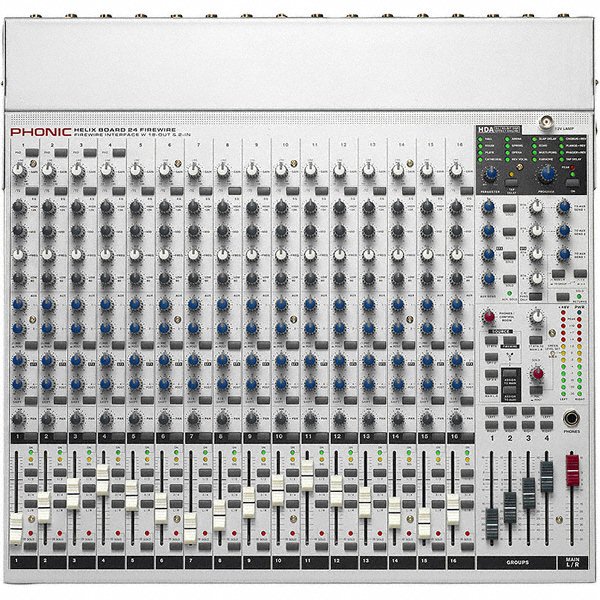Select the channel 1 number label
This screenshot has height=600, width=600.
(x=17, y=438)
